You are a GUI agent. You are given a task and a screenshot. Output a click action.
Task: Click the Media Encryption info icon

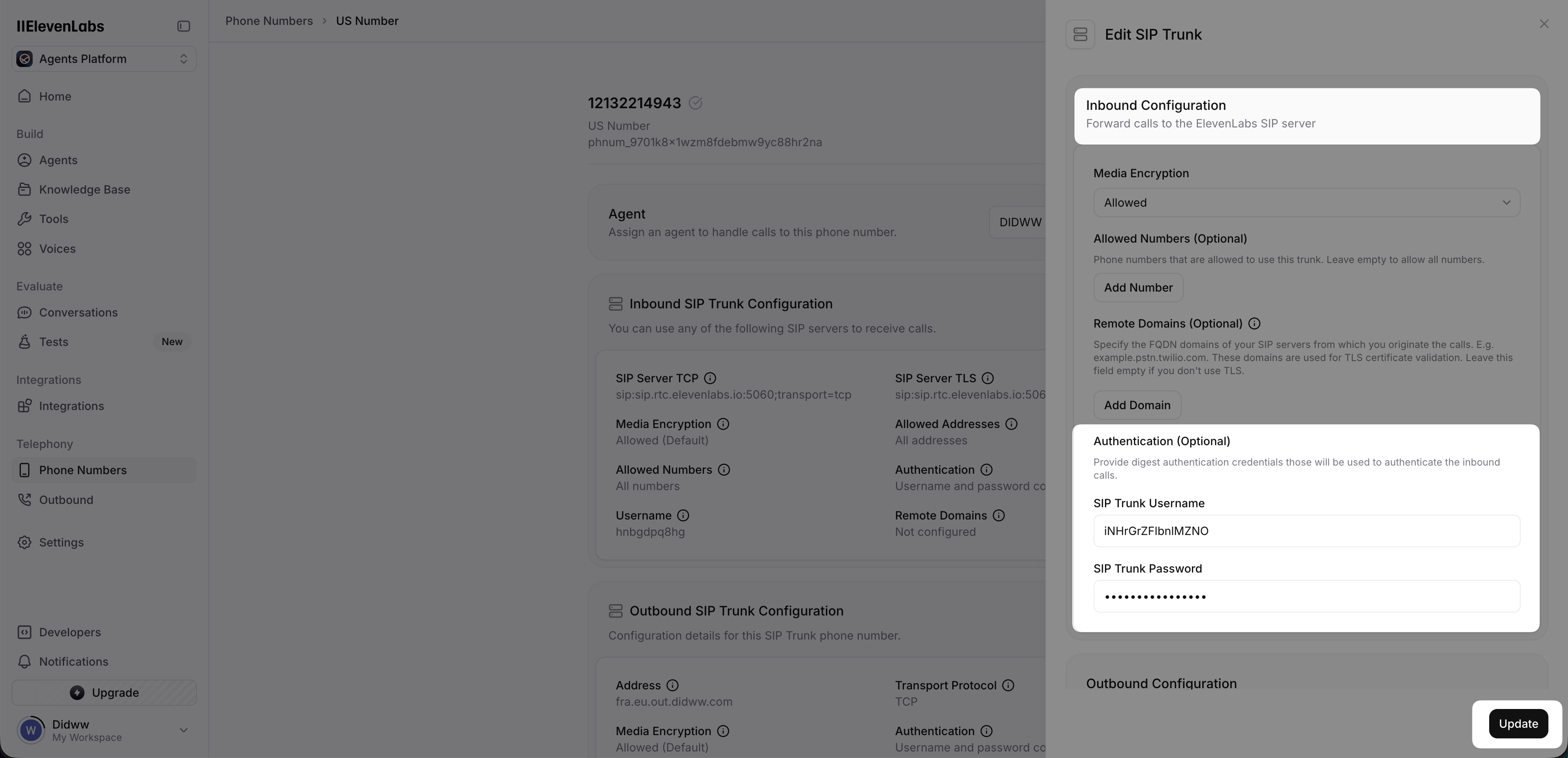(723, 424)
